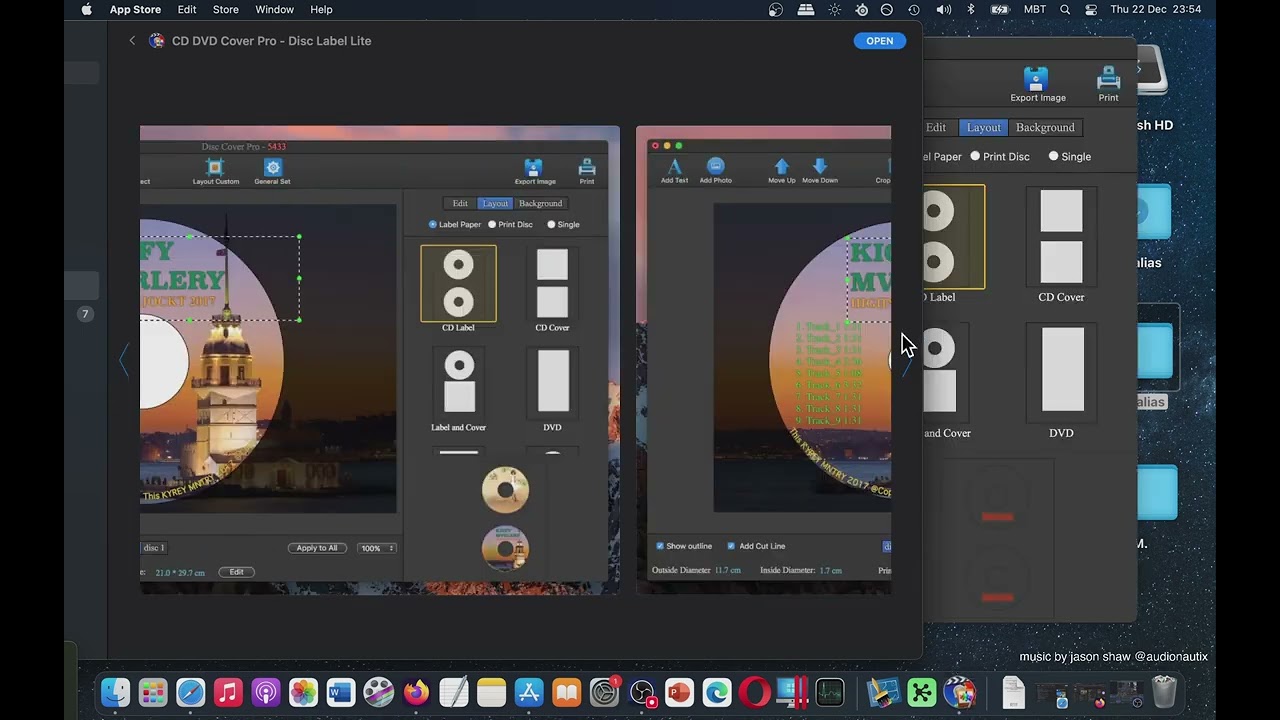This screenshot has width=1280, height=720.
Task: Open the App Store menu
Action: 135,10
